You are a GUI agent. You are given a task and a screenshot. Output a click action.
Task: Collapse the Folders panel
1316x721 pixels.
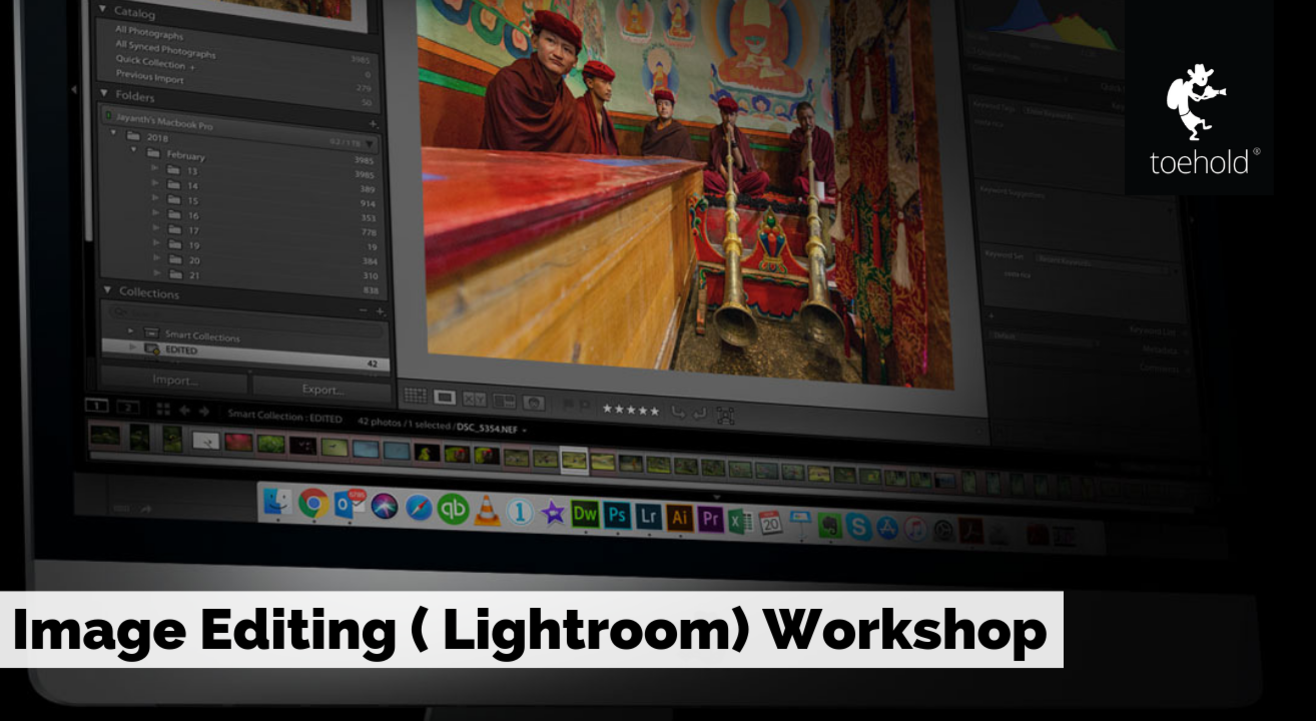click(105, 93)
